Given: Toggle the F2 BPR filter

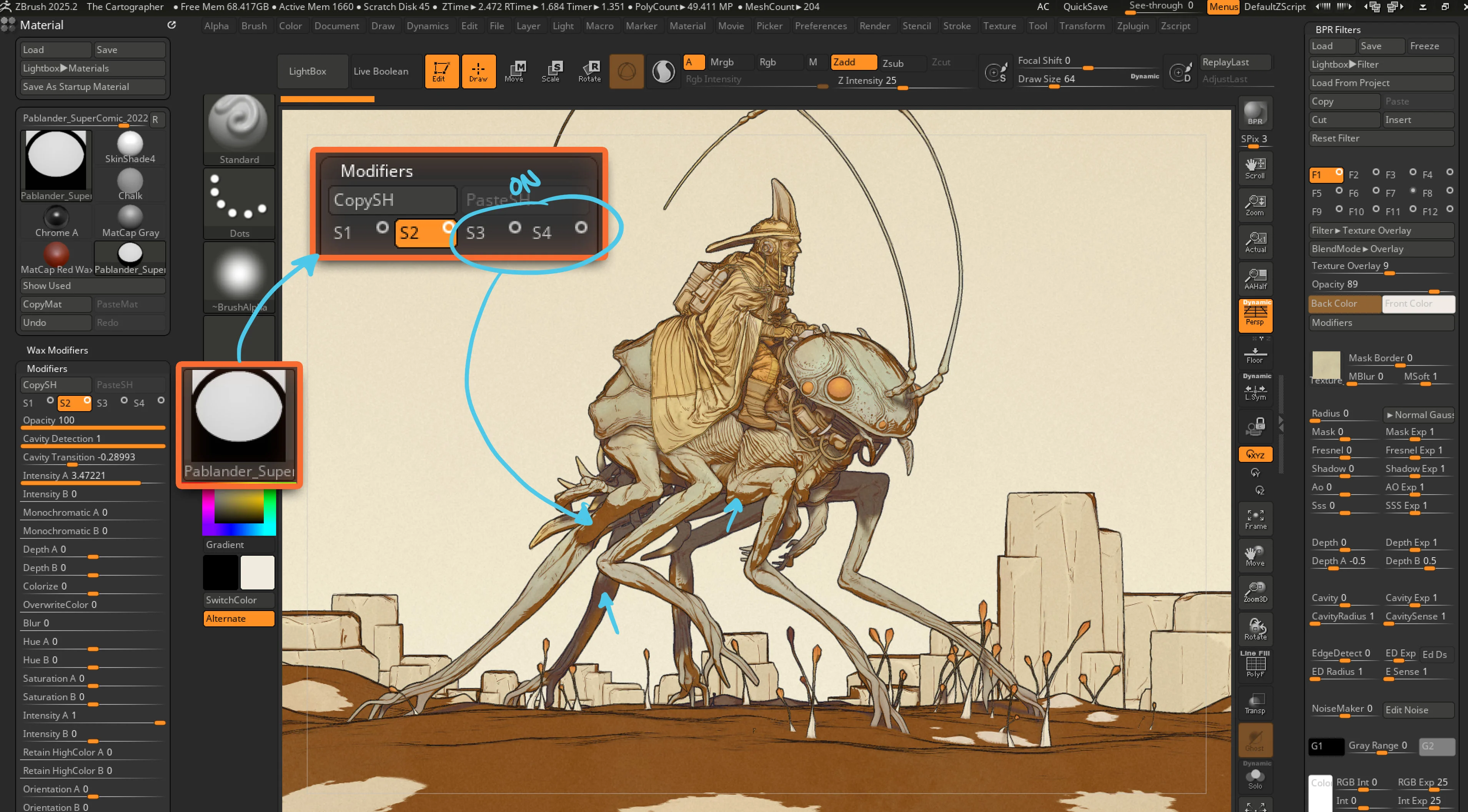Looking at the screenshot, I should coord(1363,175).
